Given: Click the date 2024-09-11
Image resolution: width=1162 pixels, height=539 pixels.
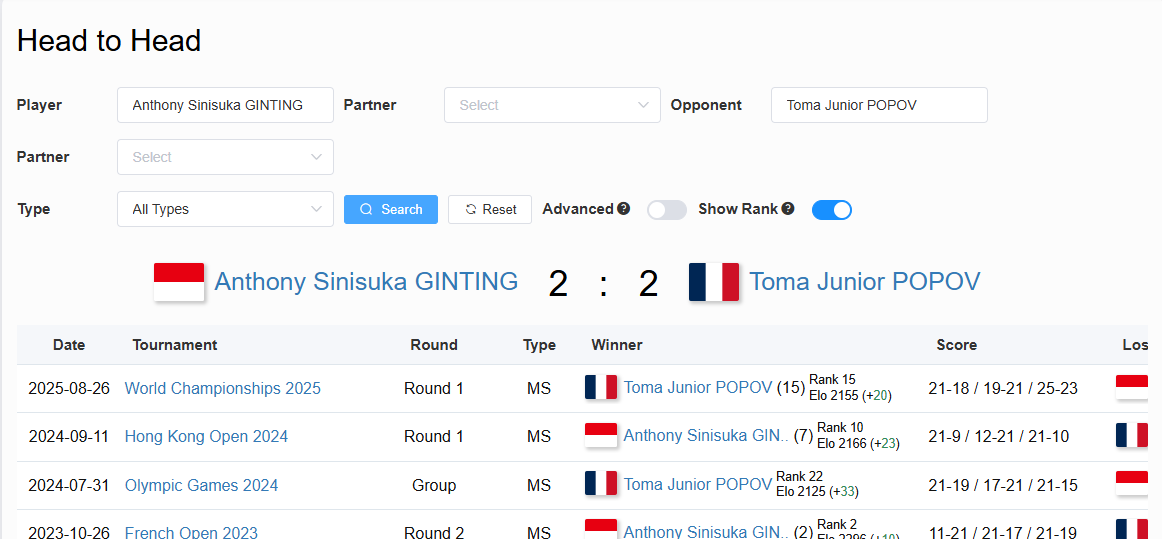Looking at the screenshot, I should (x=69, y=437).
